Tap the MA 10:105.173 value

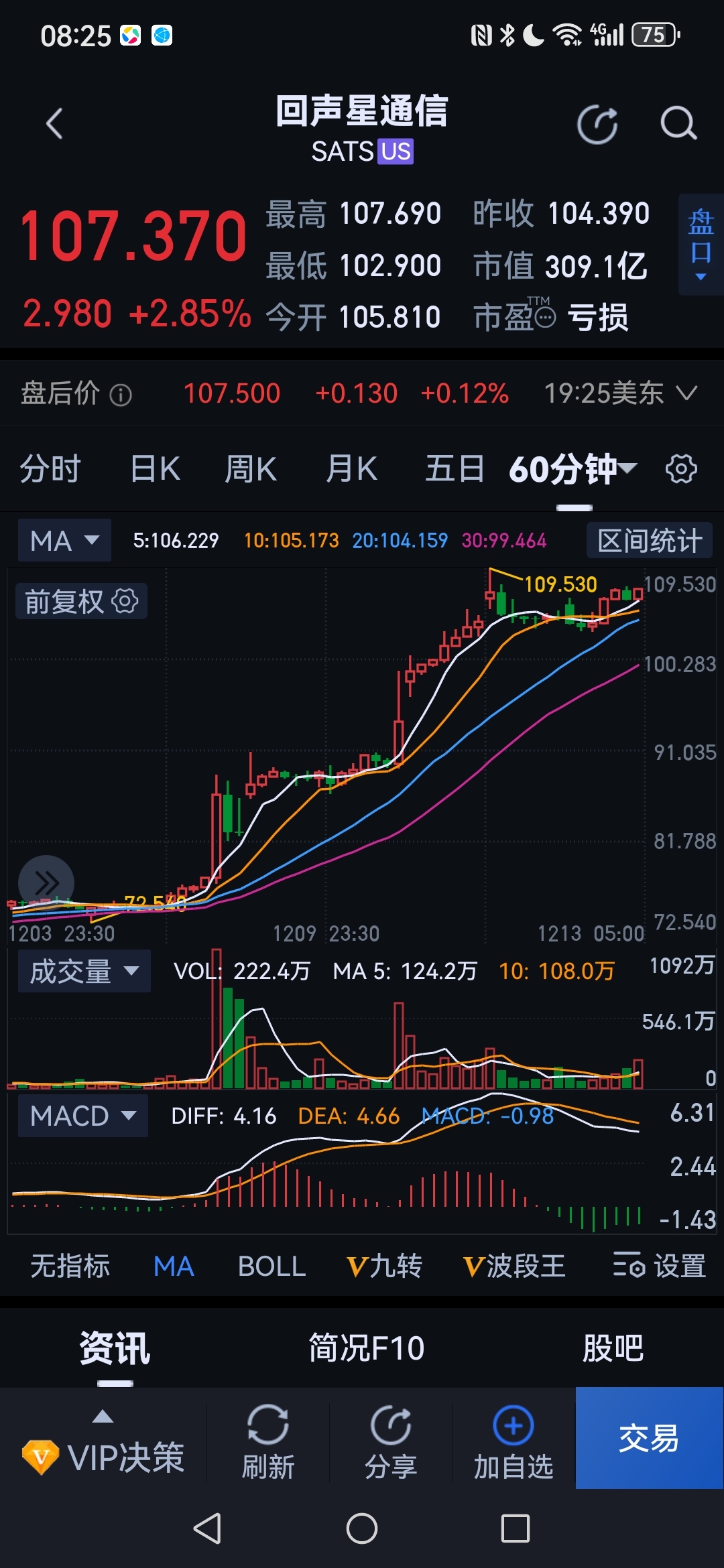(x=291, y=540)
